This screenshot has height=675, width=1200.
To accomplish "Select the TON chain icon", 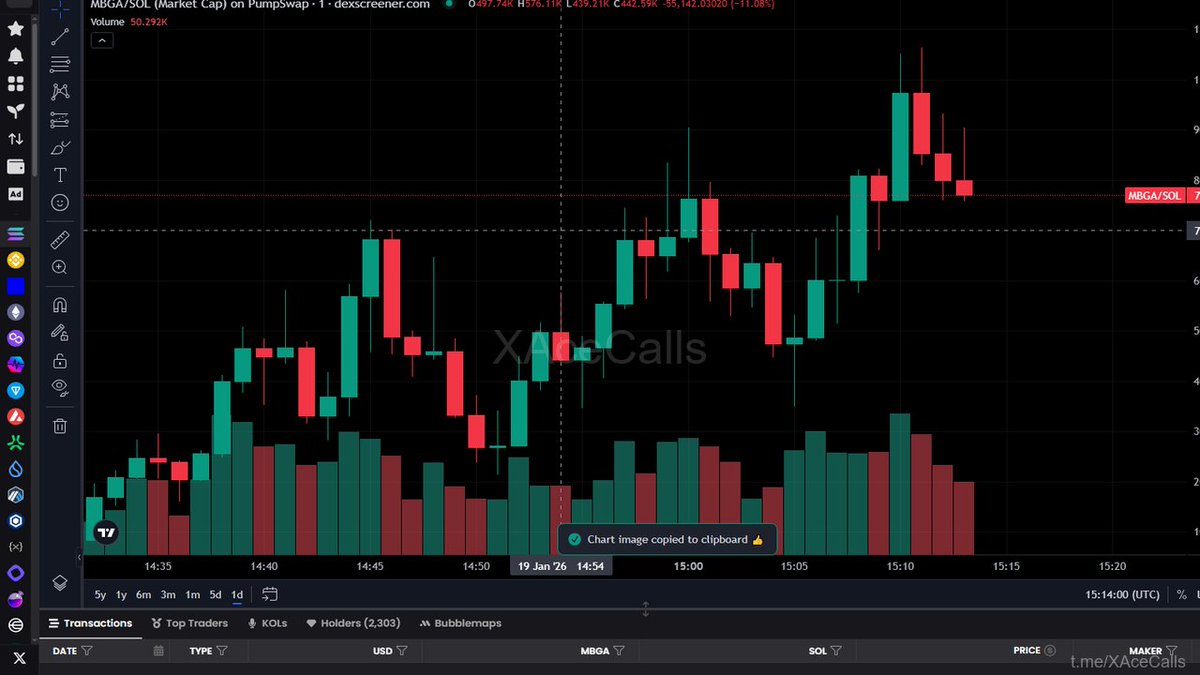I will click(x=15, y=390).
